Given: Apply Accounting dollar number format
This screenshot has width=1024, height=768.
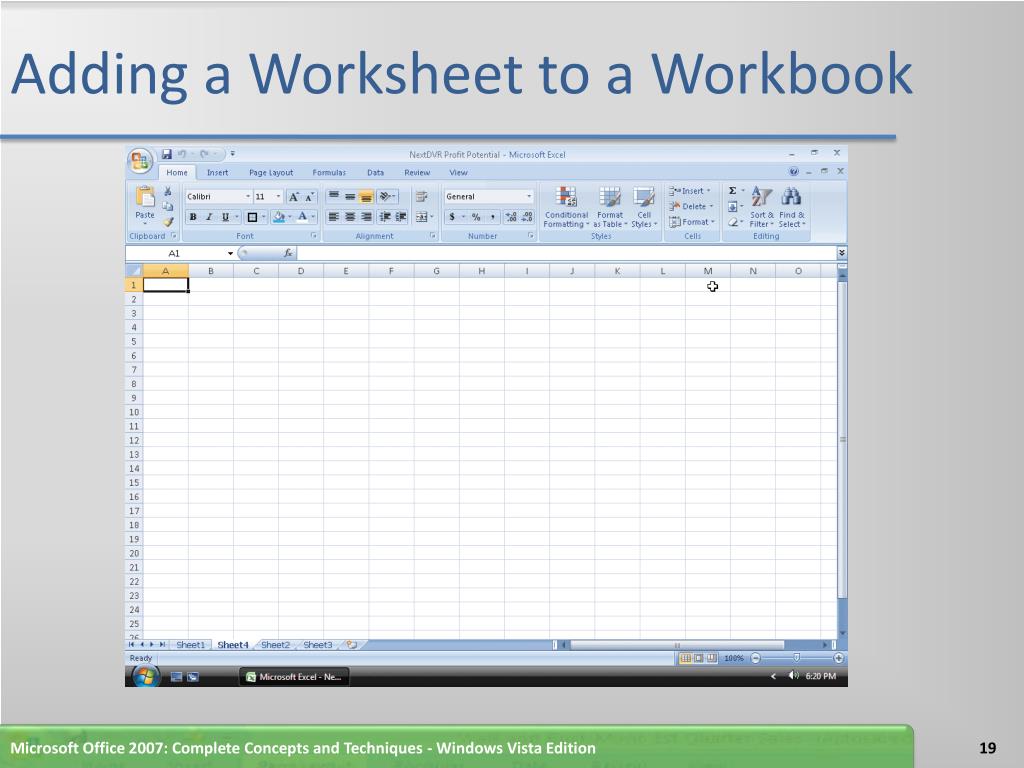Looking at the screenshot, I should click(x=452, y=217).
